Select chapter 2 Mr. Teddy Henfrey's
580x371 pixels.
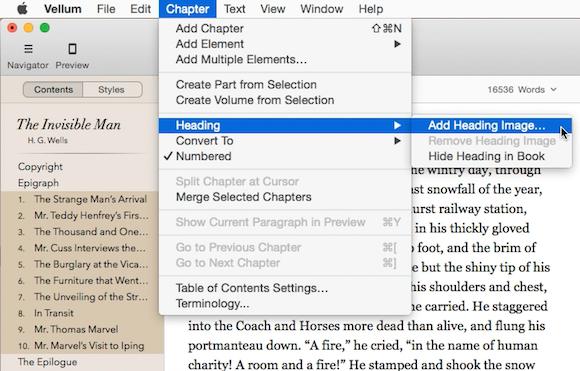(x=82, y=216)
